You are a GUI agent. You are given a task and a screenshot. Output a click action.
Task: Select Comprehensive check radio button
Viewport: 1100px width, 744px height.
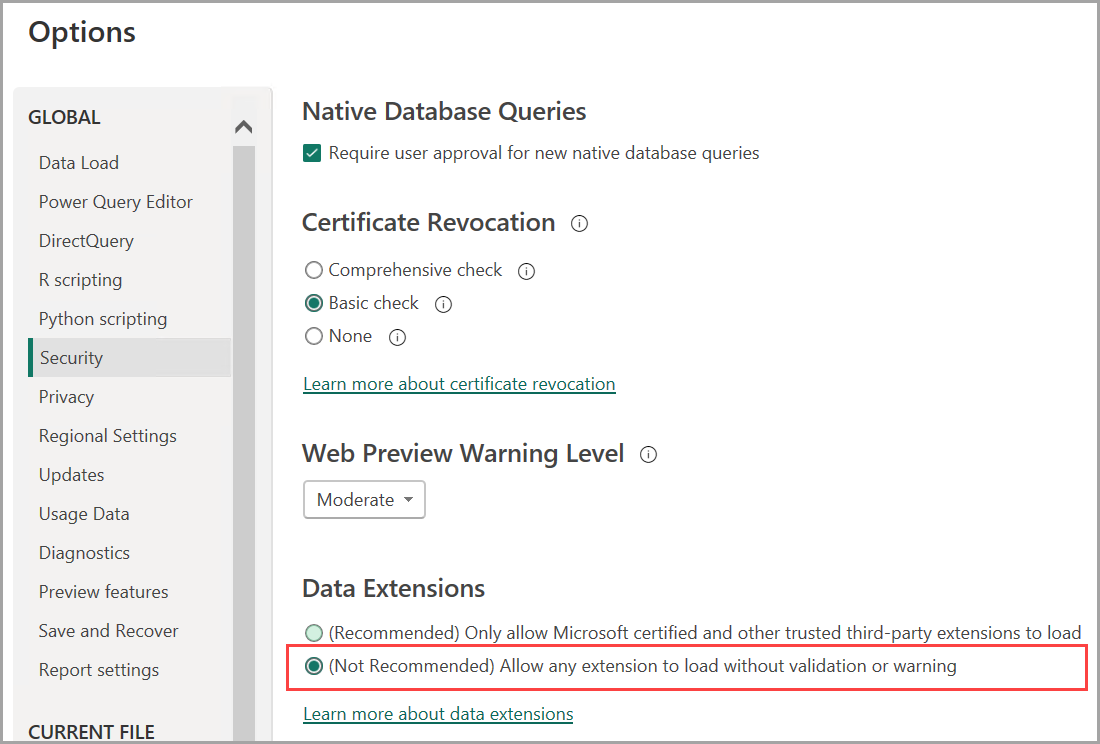(314, 270)
